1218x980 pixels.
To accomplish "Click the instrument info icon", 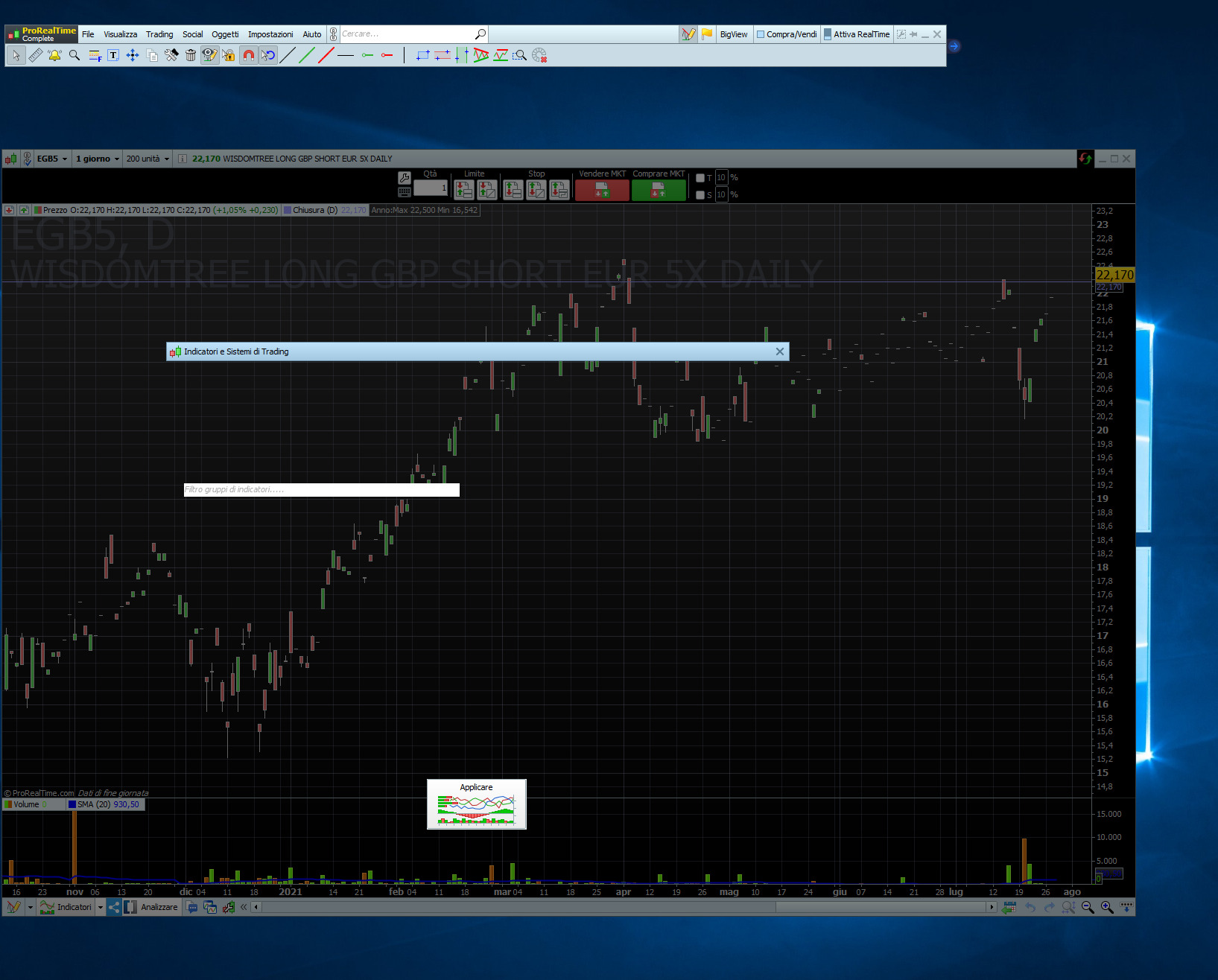I will tap(183, 159).
